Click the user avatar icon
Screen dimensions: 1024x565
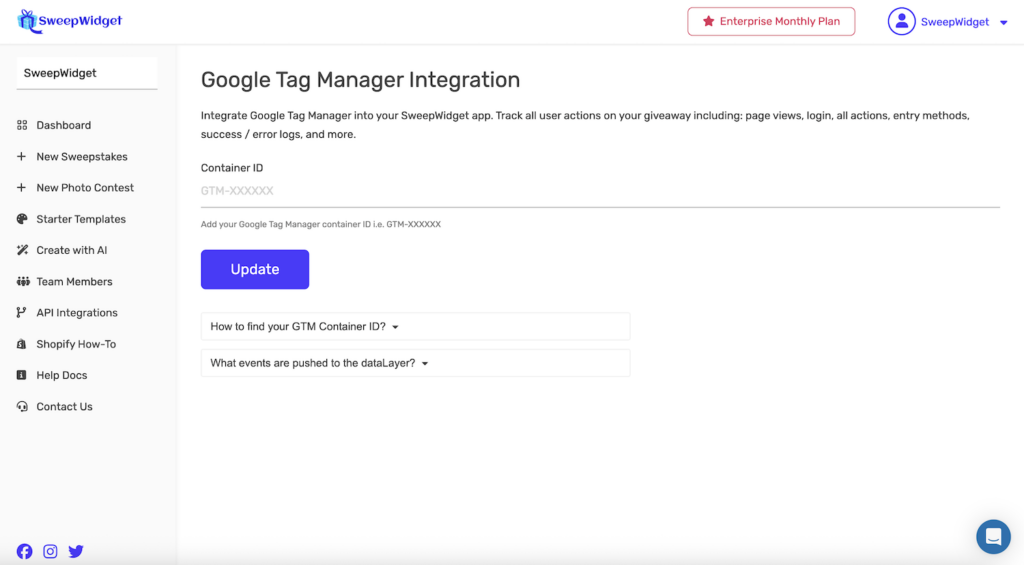pos(901,21)
